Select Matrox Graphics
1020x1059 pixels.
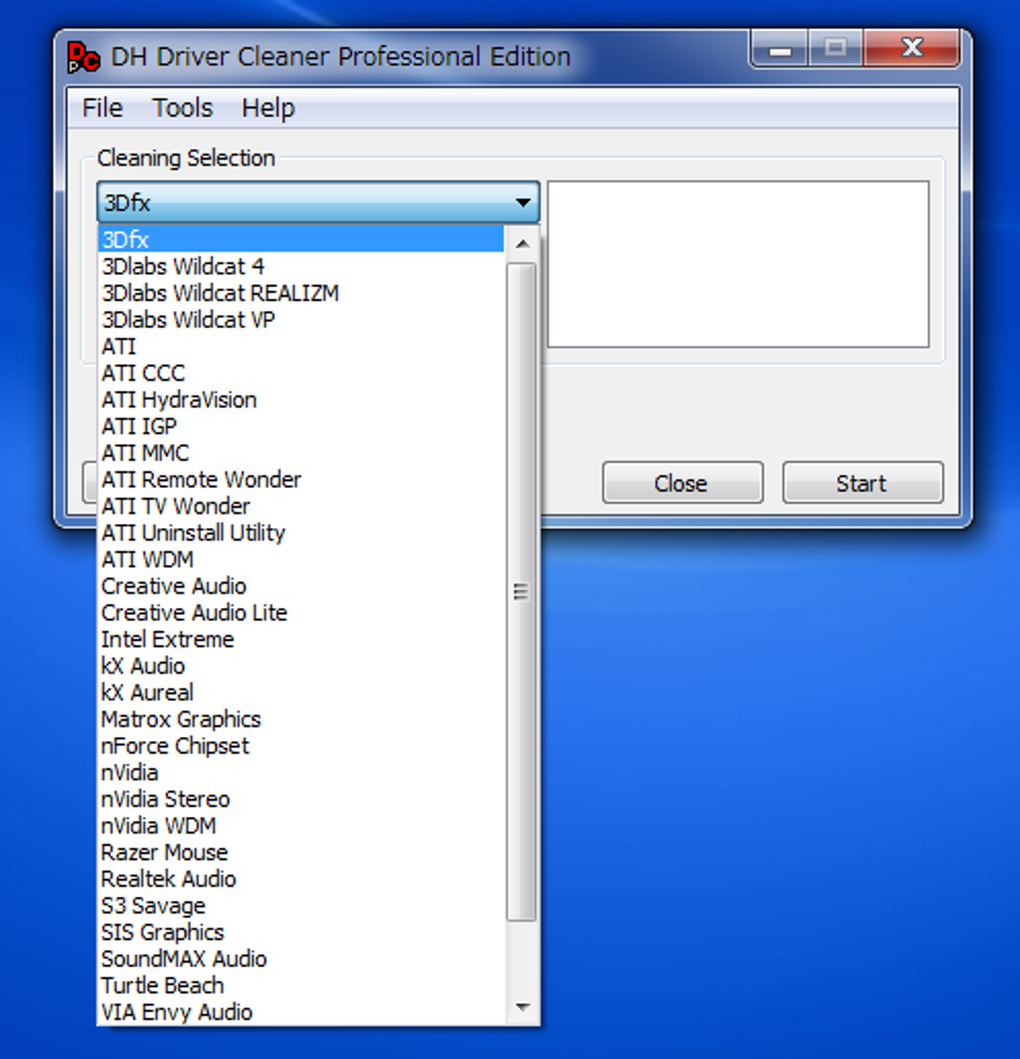[301, 719]
